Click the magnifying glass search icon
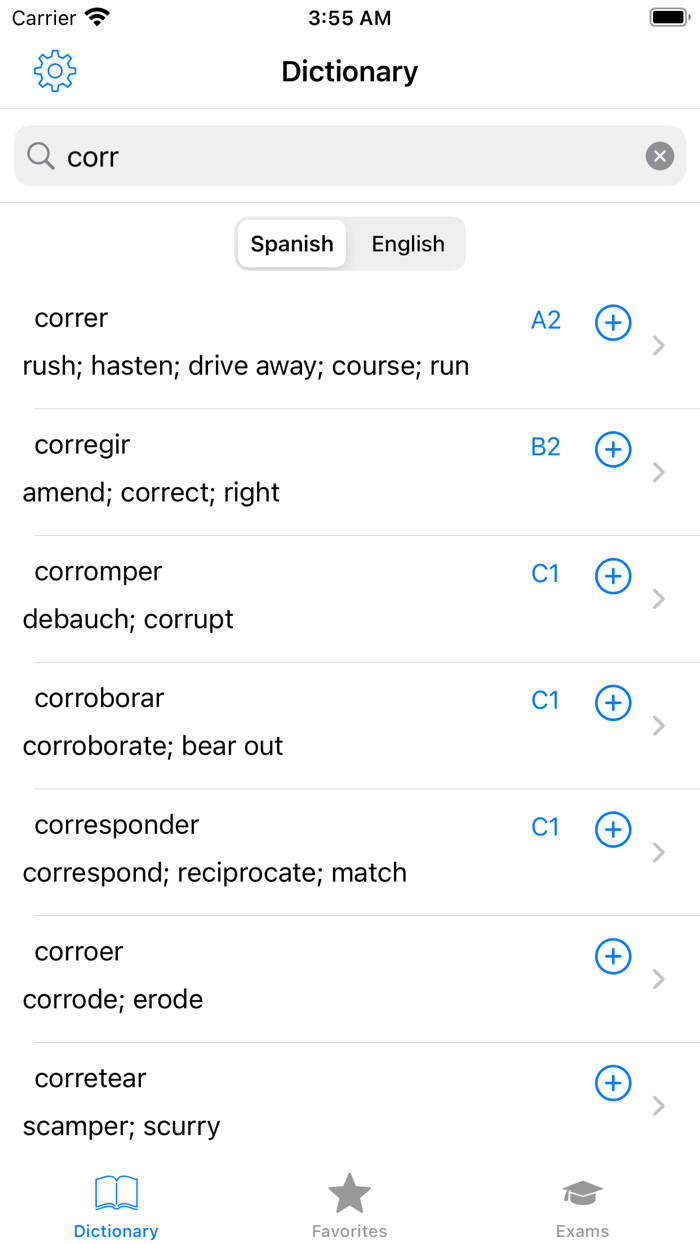 point(40,156)
